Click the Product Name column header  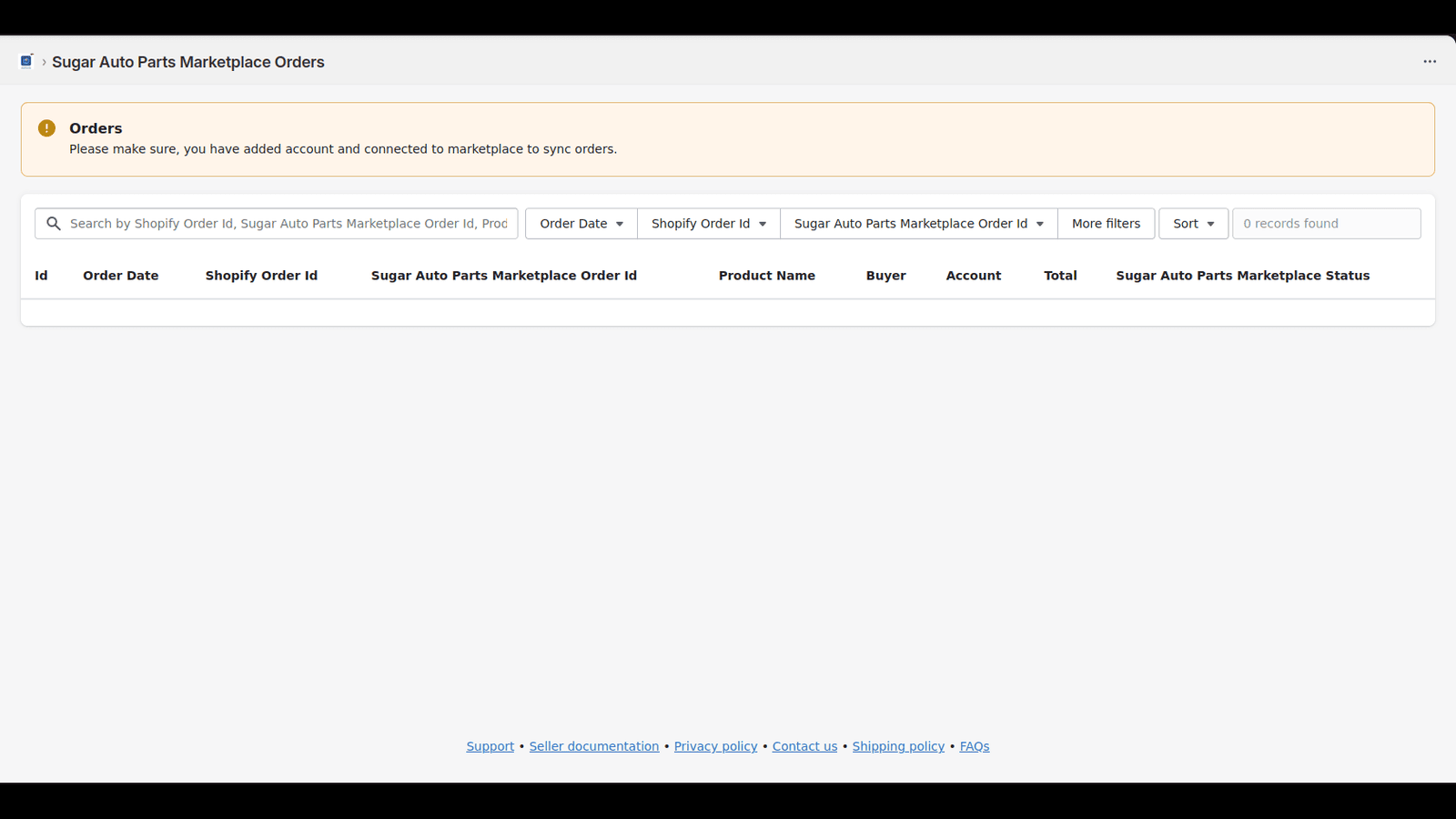767,276
